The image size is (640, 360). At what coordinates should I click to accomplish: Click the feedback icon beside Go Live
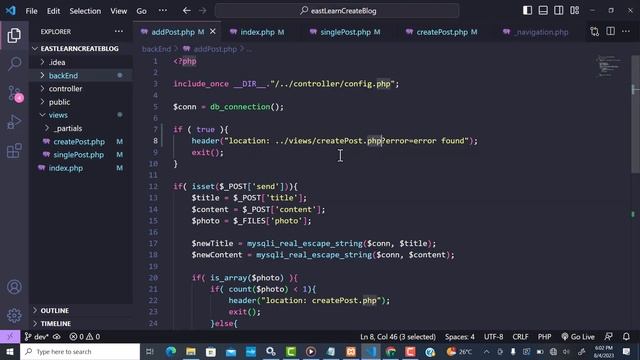[x=608, y=337]
